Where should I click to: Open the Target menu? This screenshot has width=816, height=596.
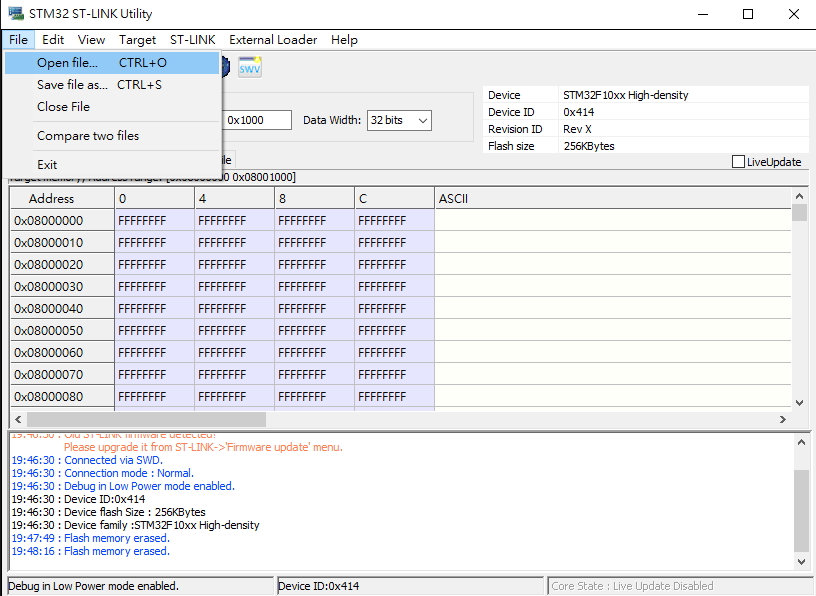point(137,40)
